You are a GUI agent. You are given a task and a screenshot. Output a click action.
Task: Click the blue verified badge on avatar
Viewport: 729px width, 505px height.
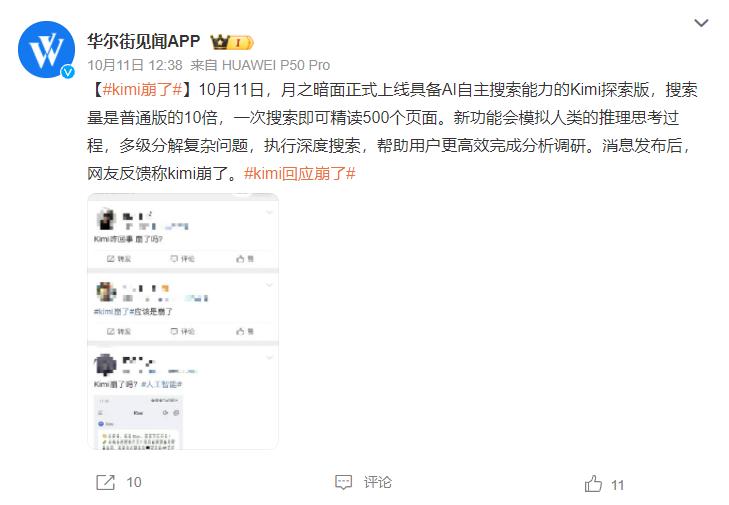[68, 71]
